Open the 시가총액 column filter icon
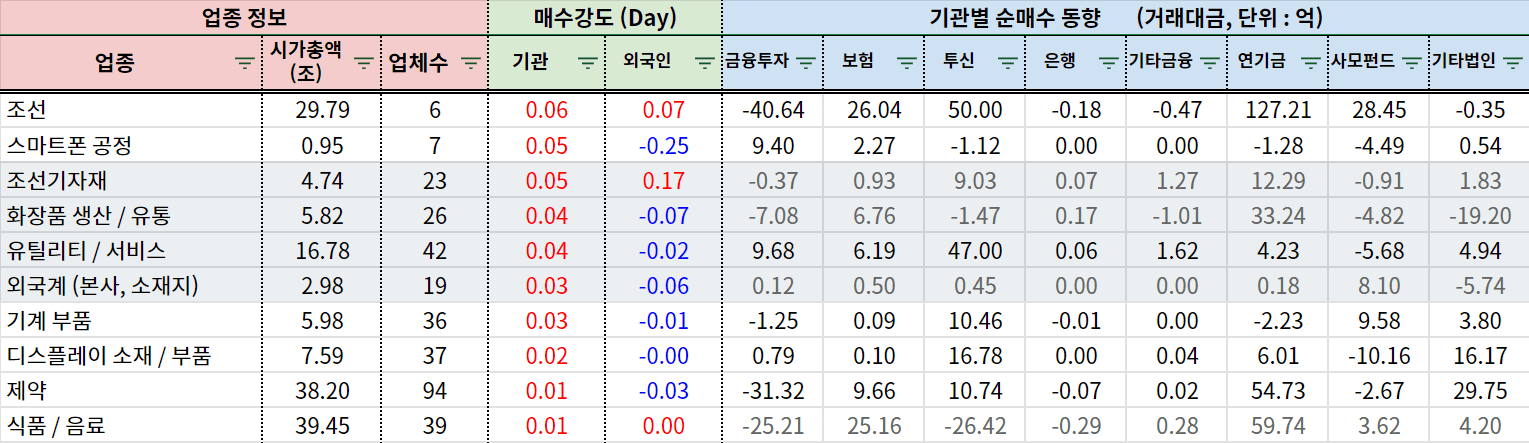 point(365,63)
